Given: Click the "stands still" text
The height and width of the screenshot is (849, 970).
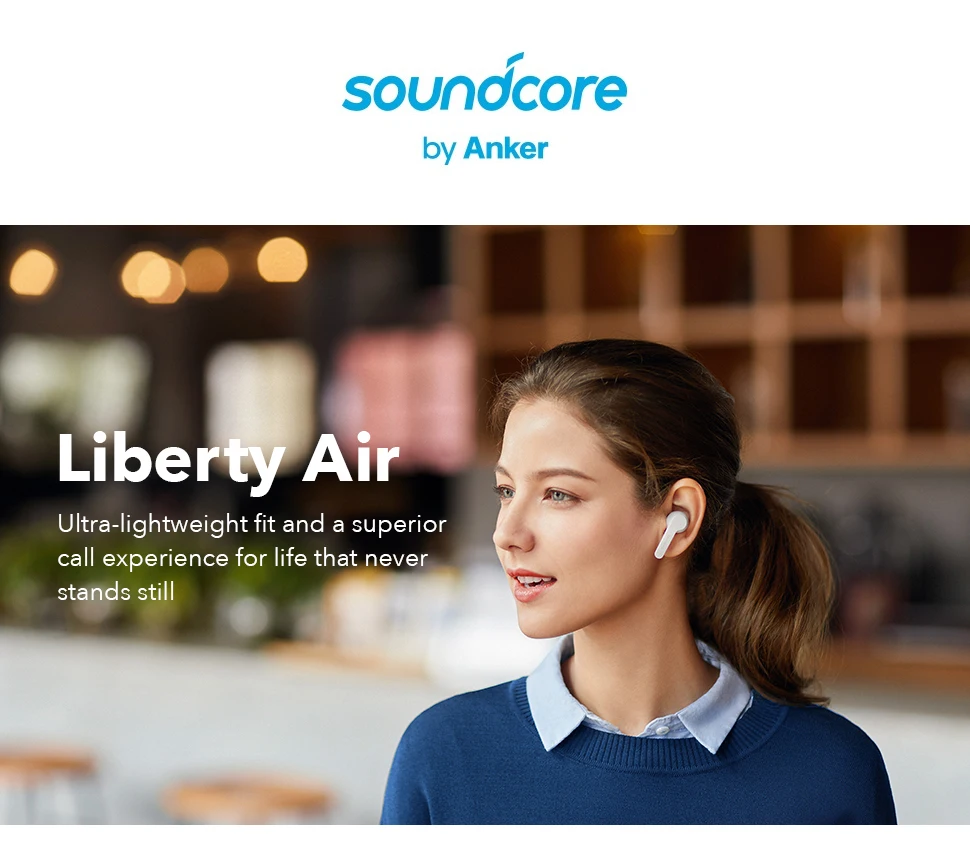Looking at the screenshot, I should 116,592.
